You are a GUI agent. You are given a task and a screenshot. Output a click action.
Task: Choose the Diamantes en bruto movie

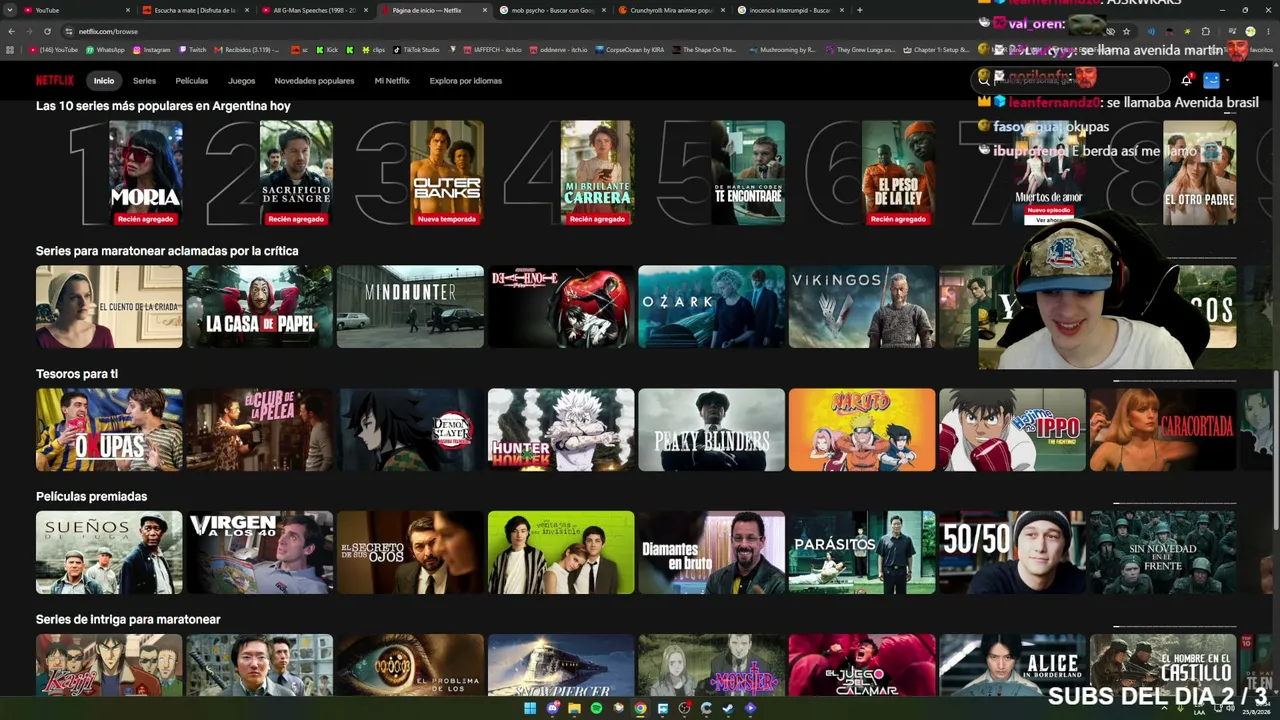pos(711,553)
